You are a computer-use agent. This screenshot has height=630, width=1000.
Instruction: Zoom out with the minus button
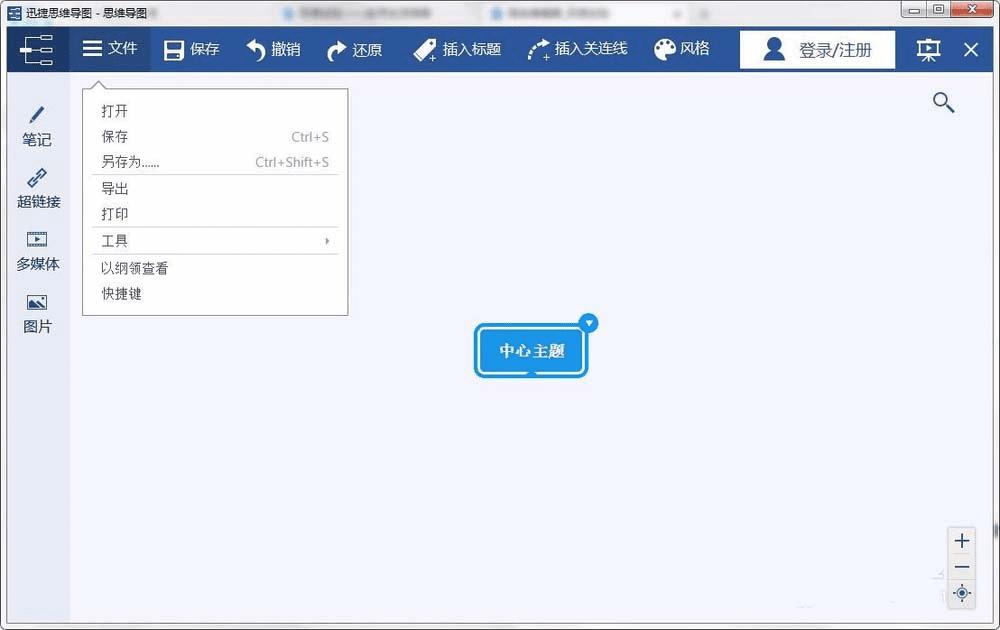coord(962,567)
